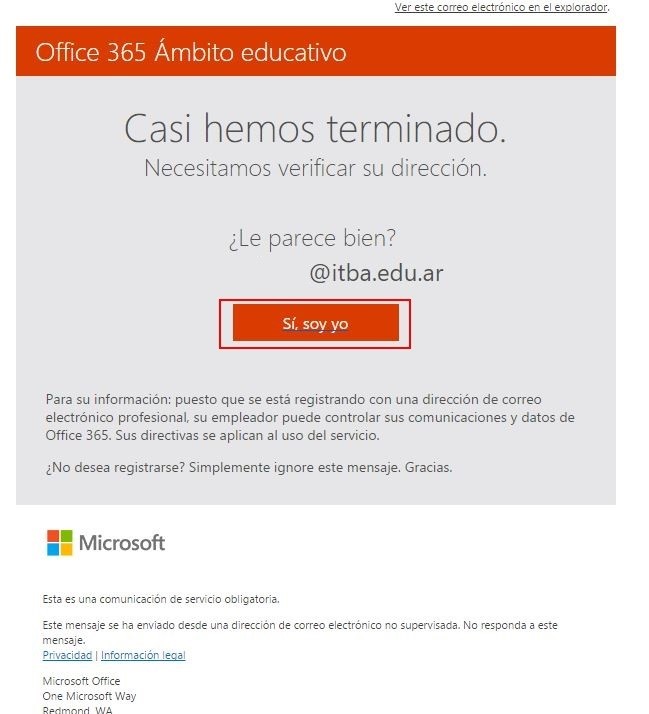Click the "Sí, soy yo" confirmation button
649x714 pixels.
(316, 323)
